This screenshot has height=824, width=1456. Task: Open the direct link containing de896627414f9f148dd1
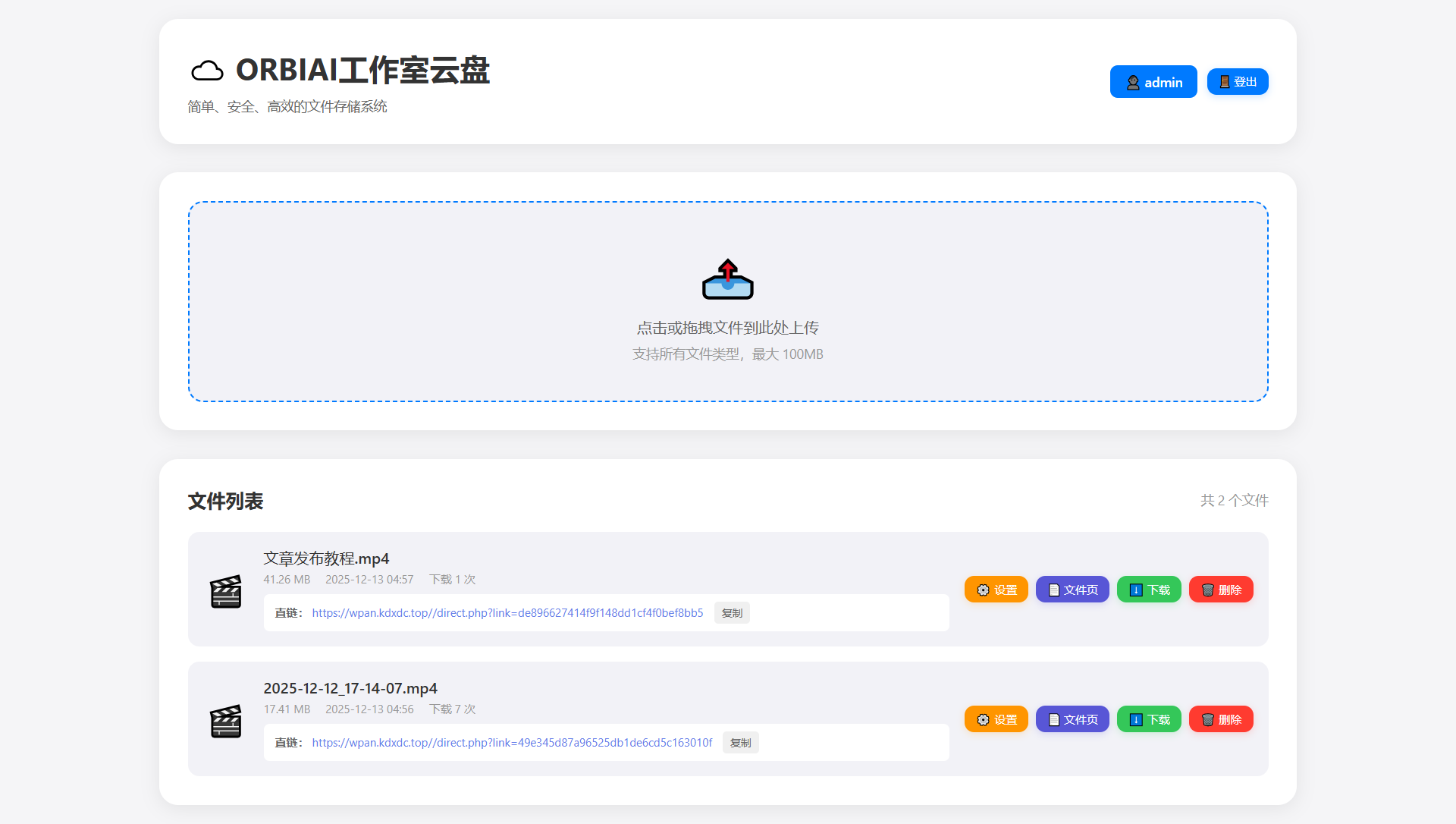pos(507,612)
